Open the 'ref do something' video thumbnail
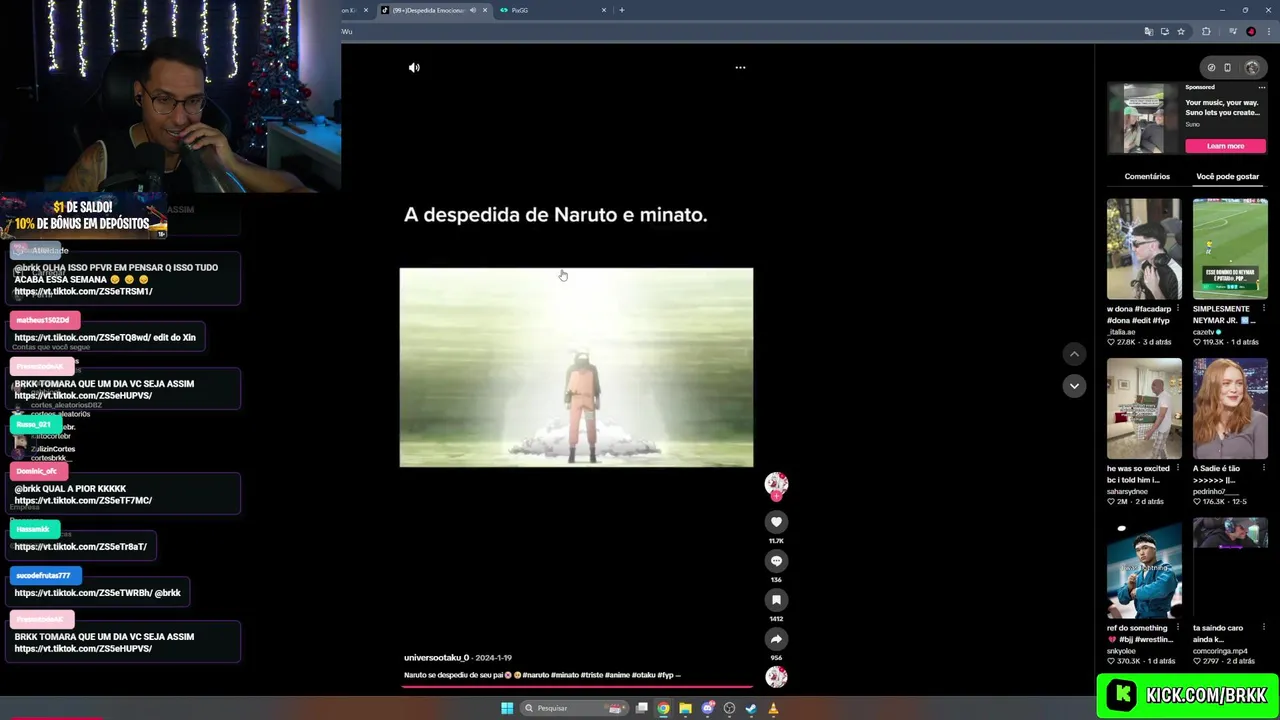The height and width of the screenshot is (720, 1280). pos(1144,568)
